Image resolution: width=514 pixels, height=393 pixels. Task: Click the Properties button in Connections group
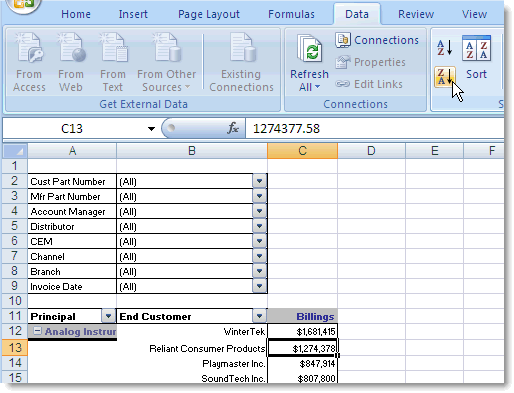coord(371,62)
